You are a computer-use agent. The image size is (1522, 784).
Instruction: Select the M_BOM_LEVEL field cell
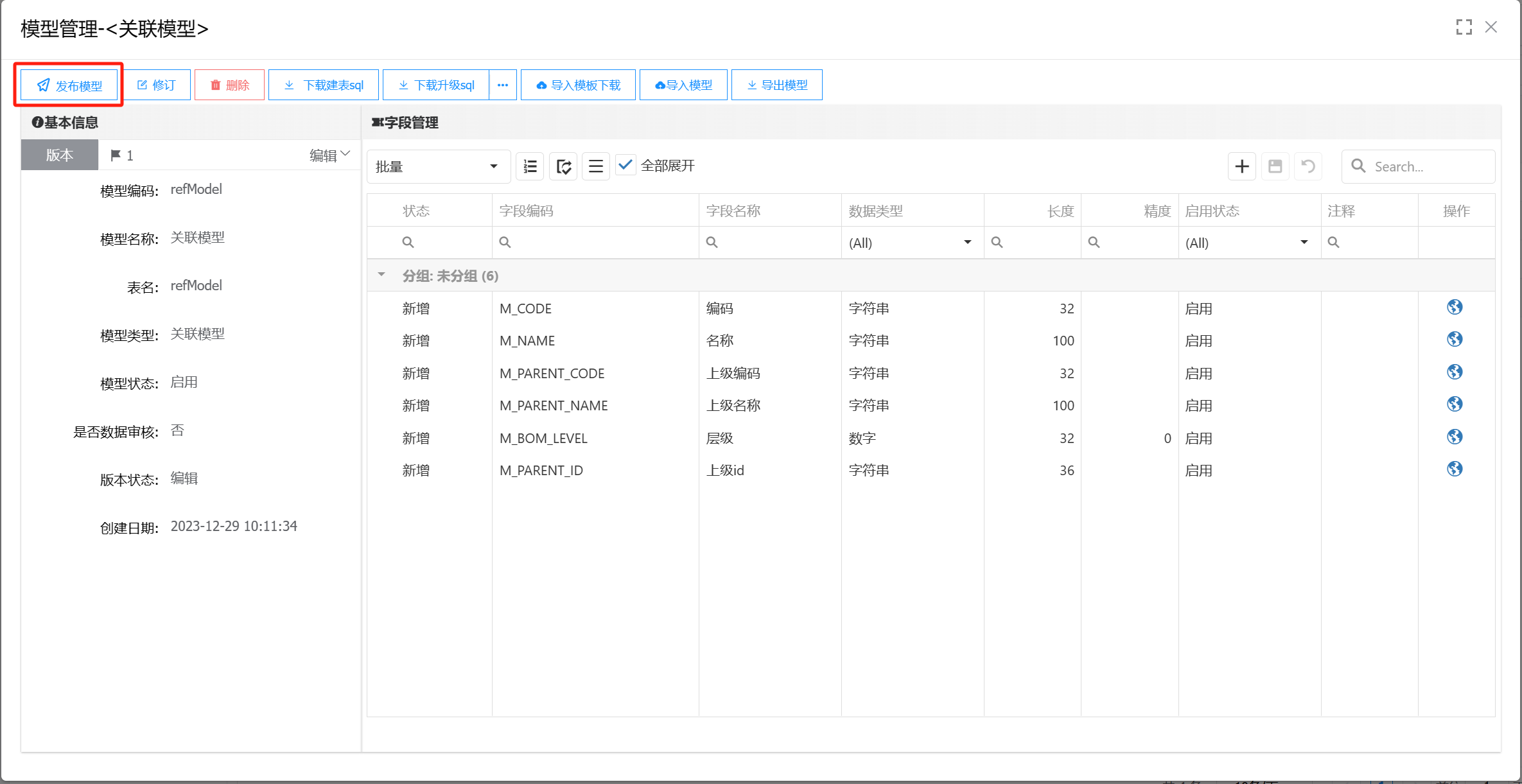[596, 439]
